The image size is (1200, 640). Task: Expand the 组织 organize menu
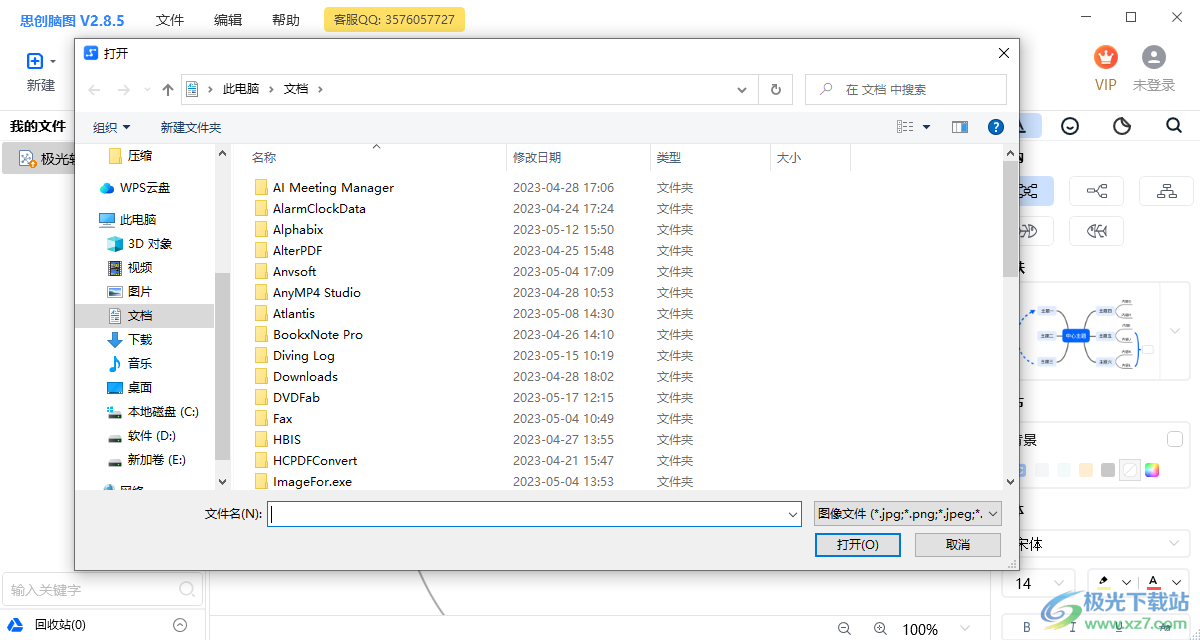click(112, 127)
